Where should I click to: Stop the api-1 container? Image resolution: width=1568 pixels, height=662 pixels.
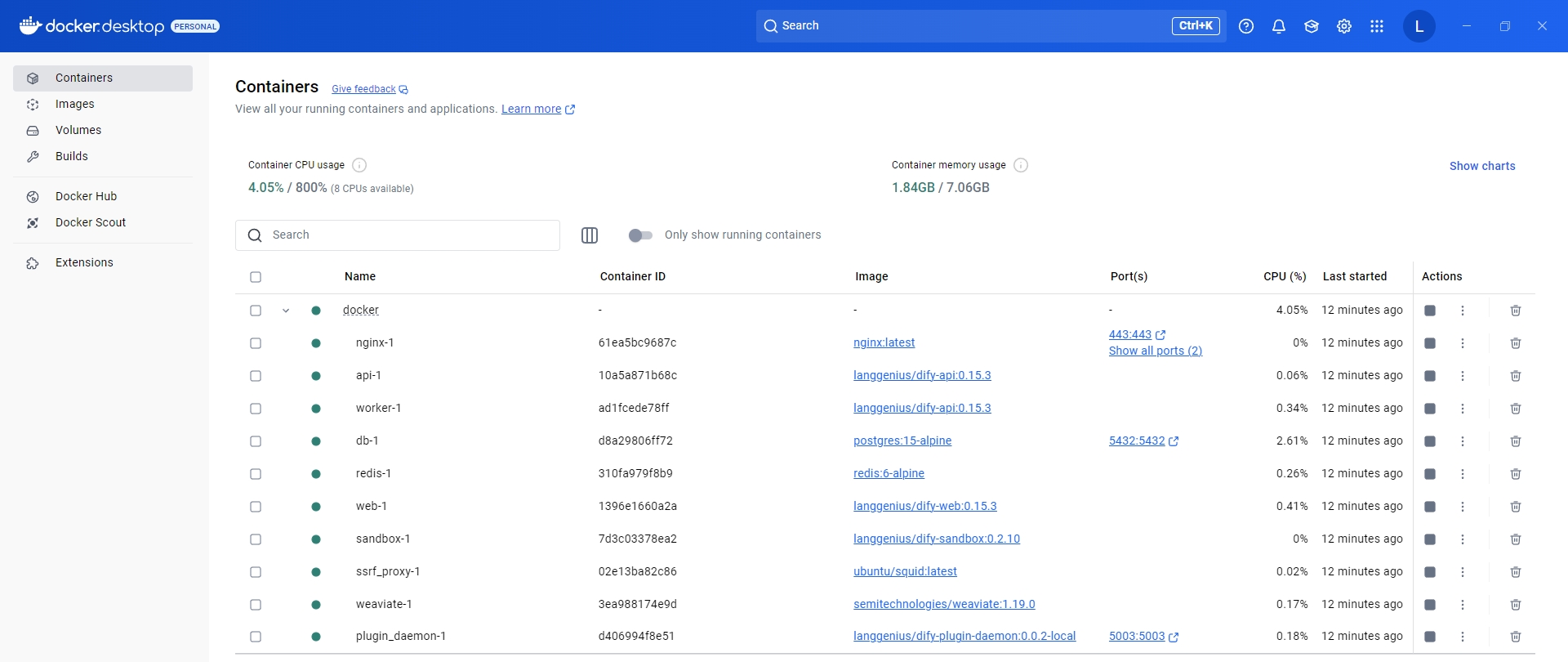[1430, 376]
